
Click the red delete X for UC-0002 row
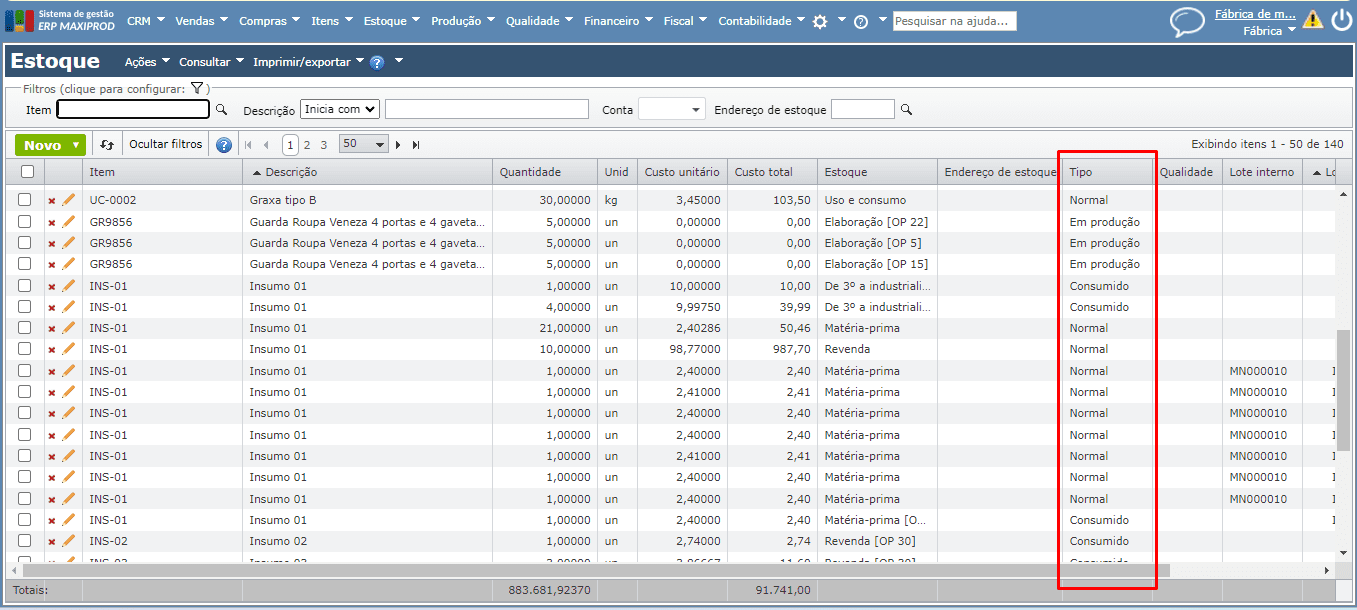(x=52, y=201)
